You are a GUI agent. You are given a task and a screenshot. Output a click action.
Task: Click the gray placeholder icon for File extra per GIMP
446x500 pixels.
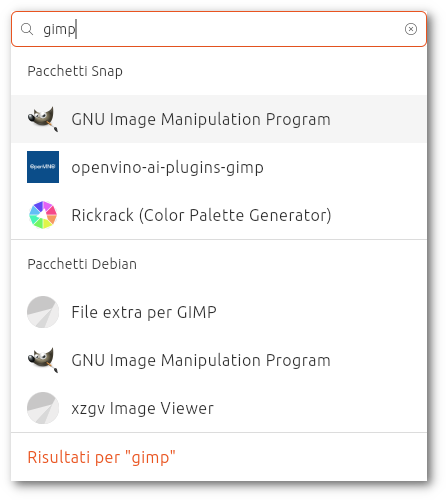pos(43,312)
